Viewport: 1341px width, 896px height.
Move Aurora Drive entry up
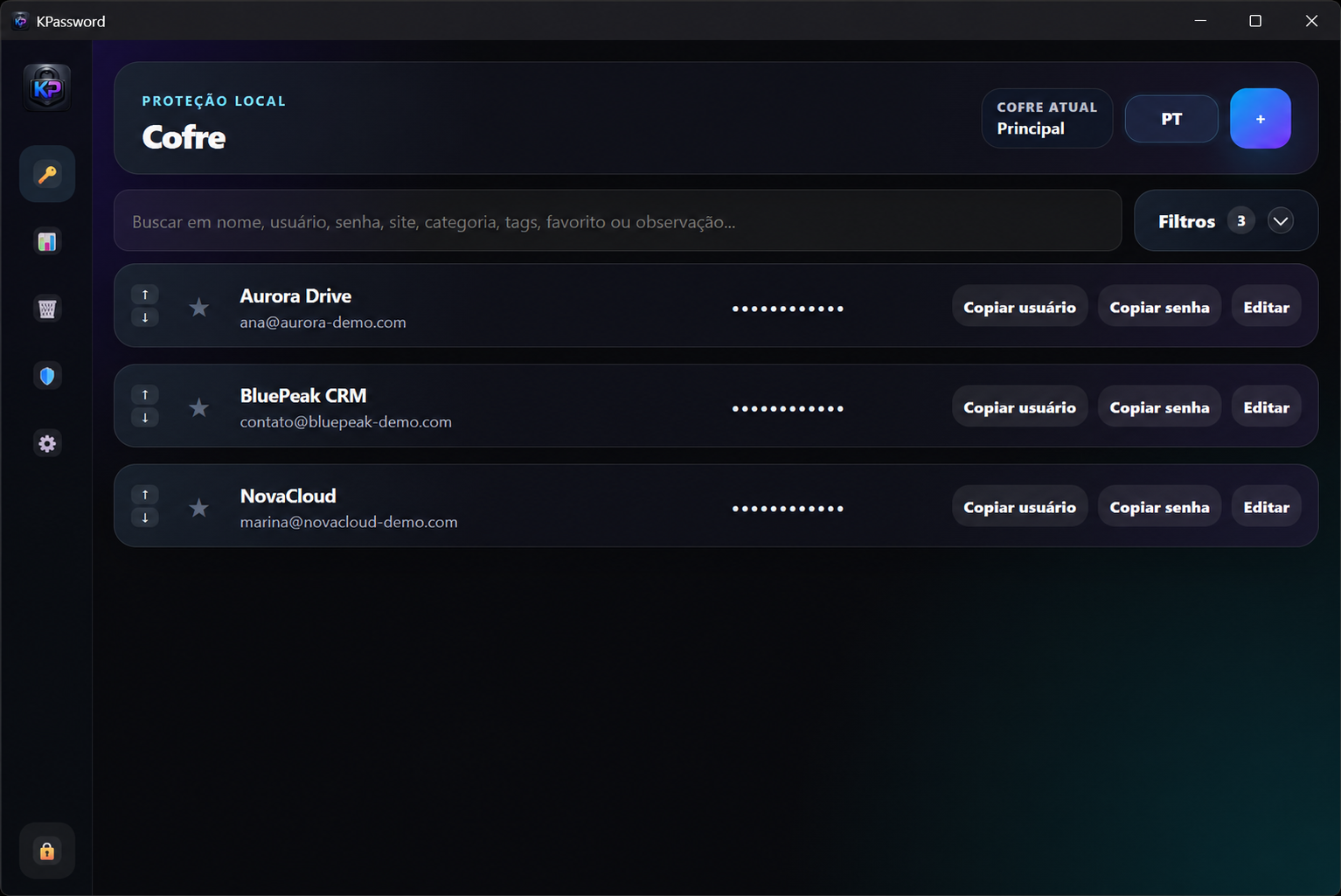coord(145,295)
